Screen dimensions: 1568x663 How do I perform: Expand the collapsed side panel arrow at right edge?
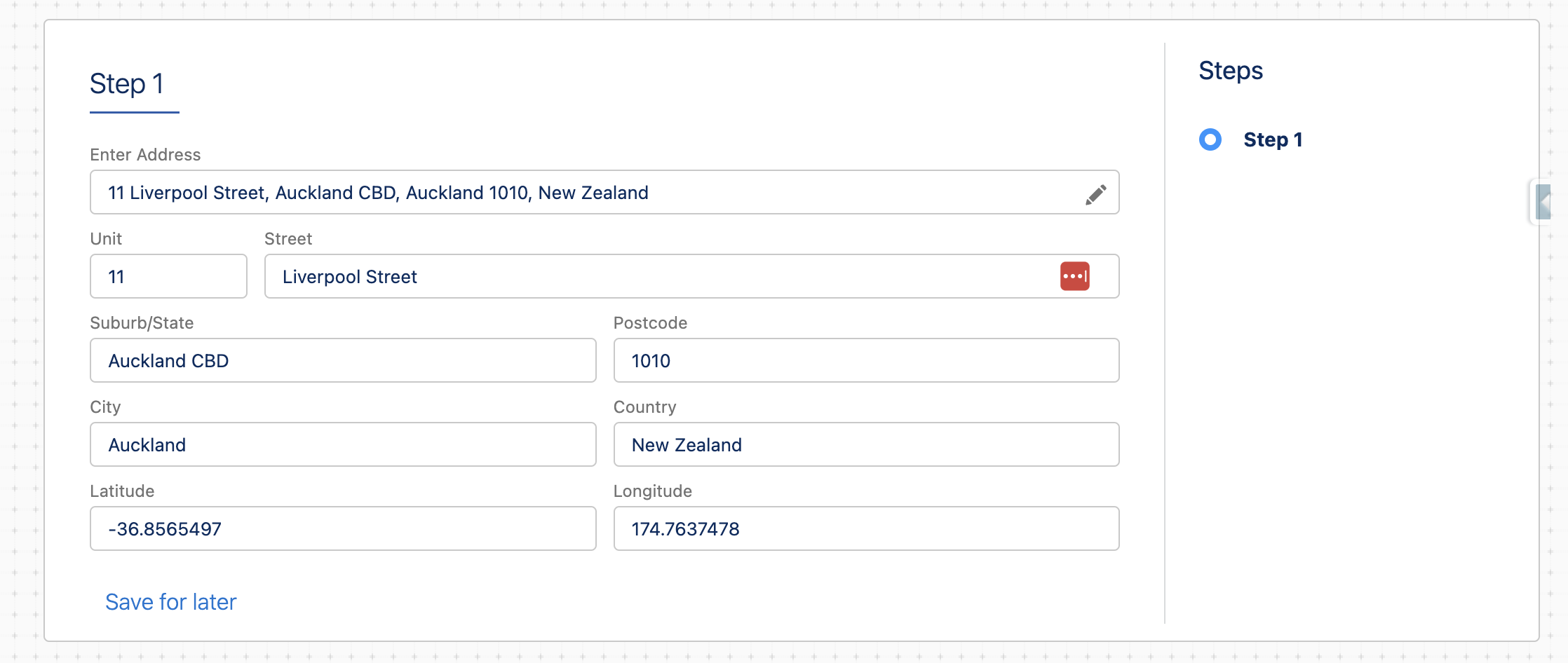pos(1543,202)
